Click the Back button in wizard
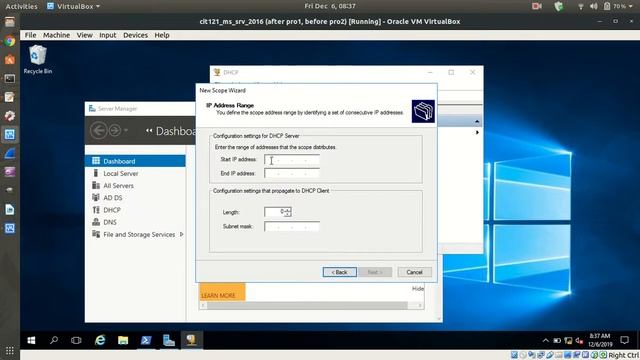This screenshot has height=360, width=640. pyautogui.click(x=340, y=272)
